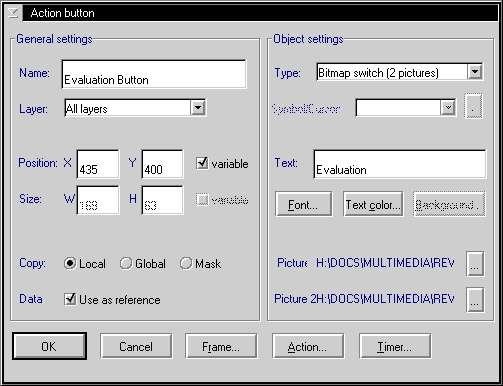Screen dimensions: 503x386
Task: Open the Layer dropdown arrow
Action: click(x=198, y=108)
